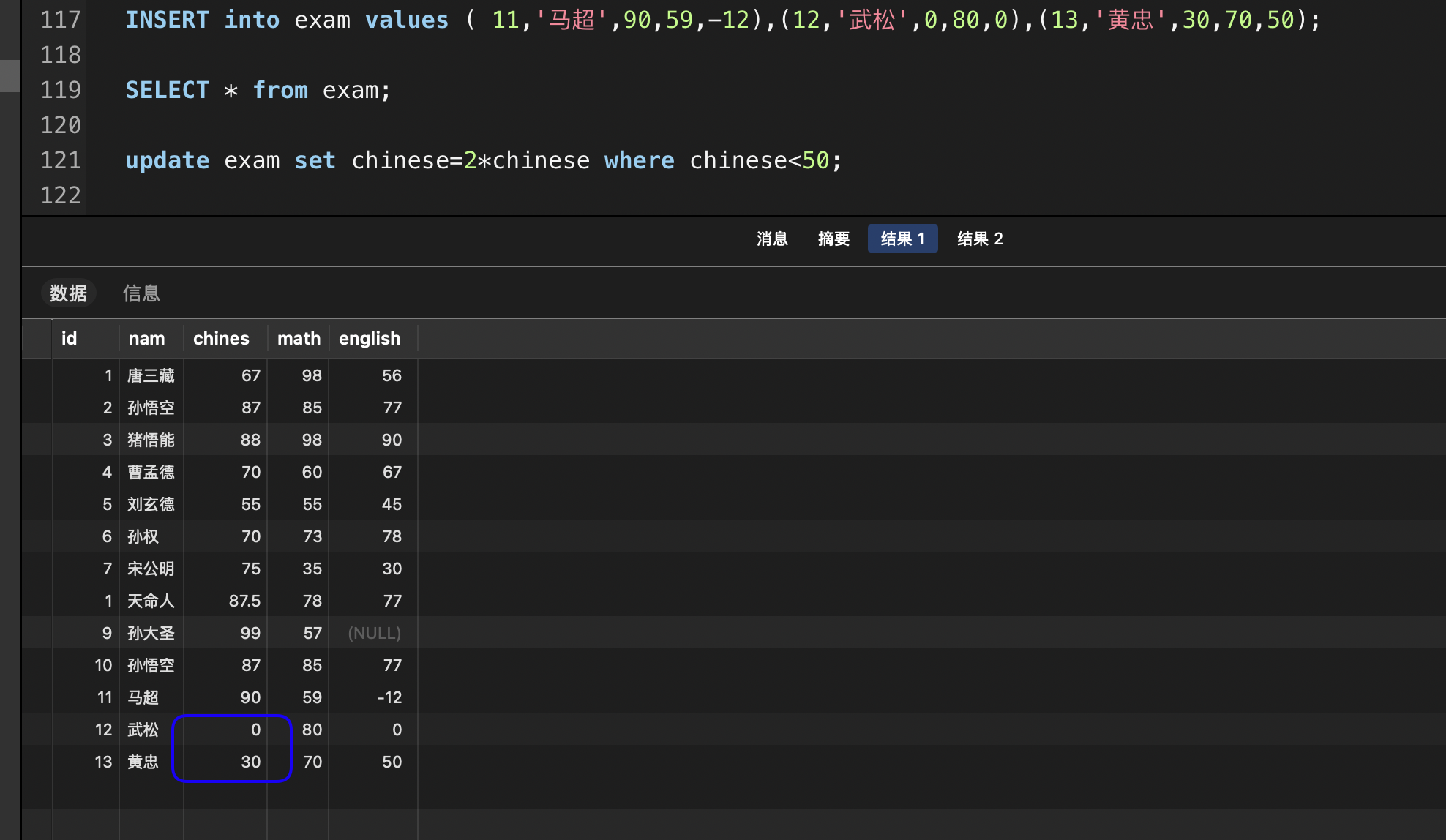Switch to the 结果 2 tab

(980, 239)
